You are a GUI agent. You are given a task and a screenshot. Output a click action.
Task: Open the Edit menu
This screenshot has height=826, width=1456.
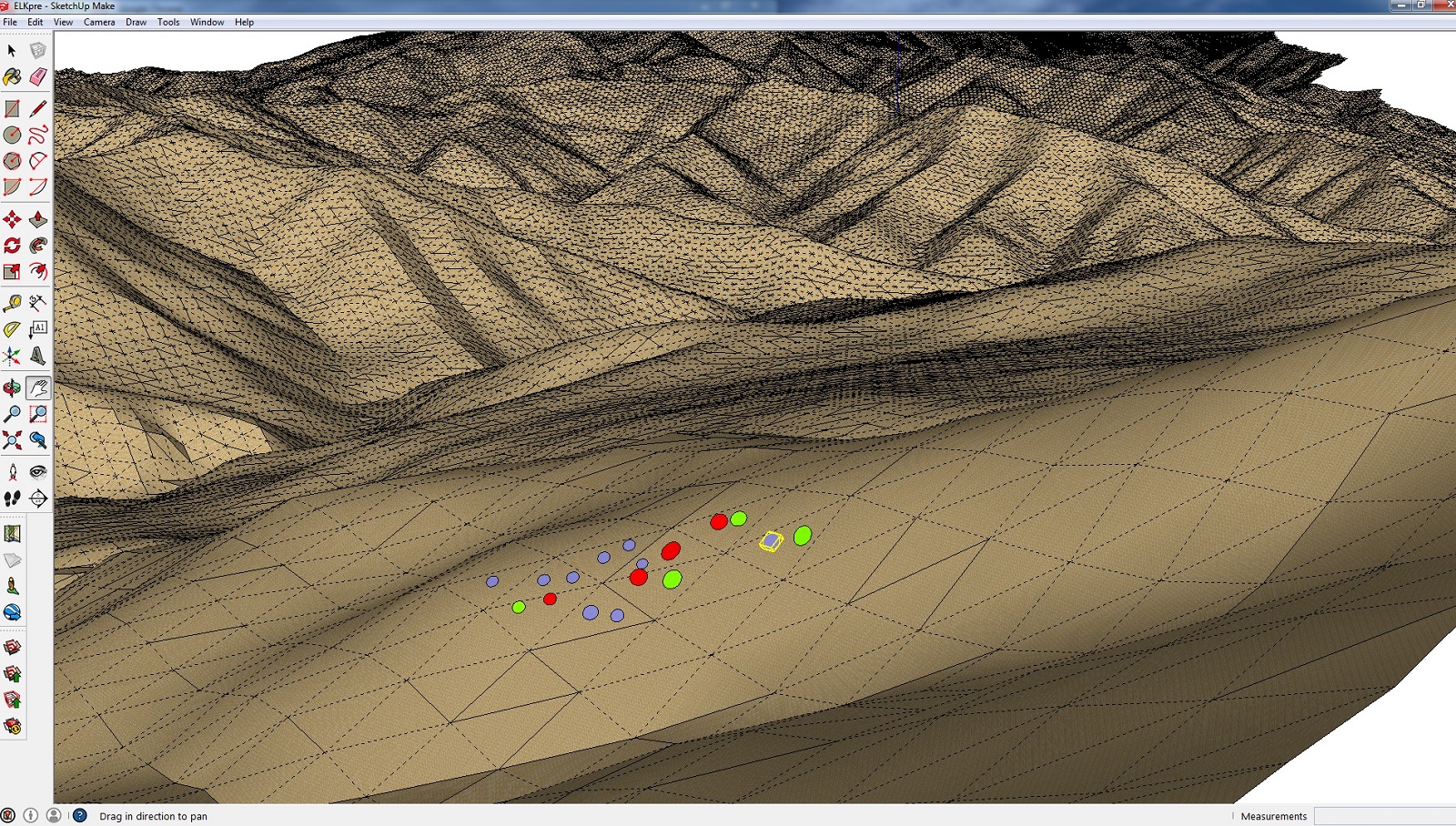coord(35,22)
